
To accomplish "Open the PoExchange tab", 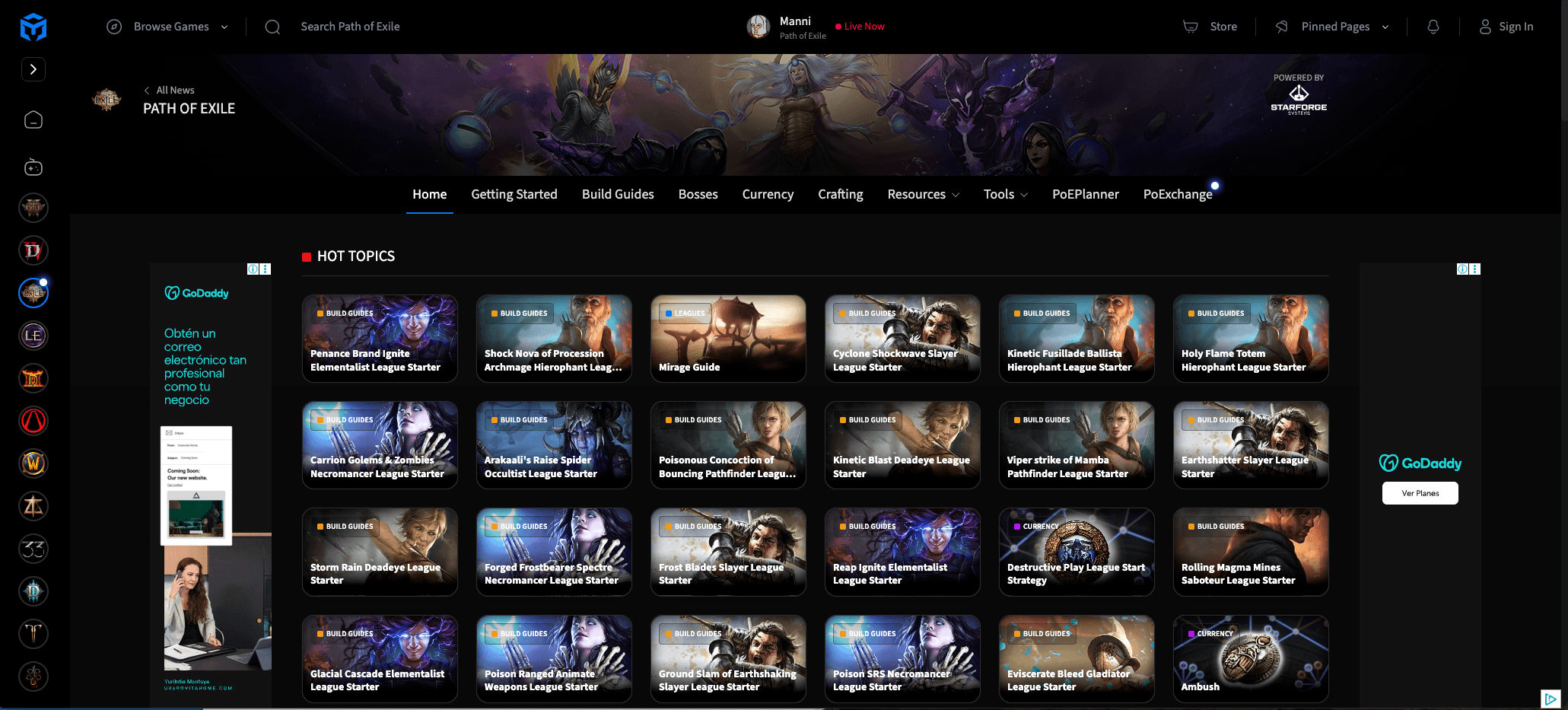I will (x=1178, y=194).
